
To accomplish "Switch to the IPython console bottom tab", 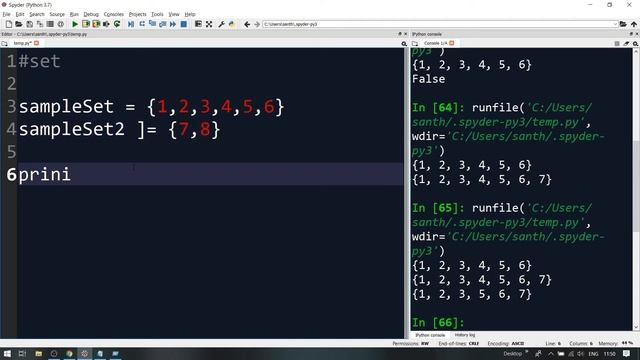I will coord(430,335).
